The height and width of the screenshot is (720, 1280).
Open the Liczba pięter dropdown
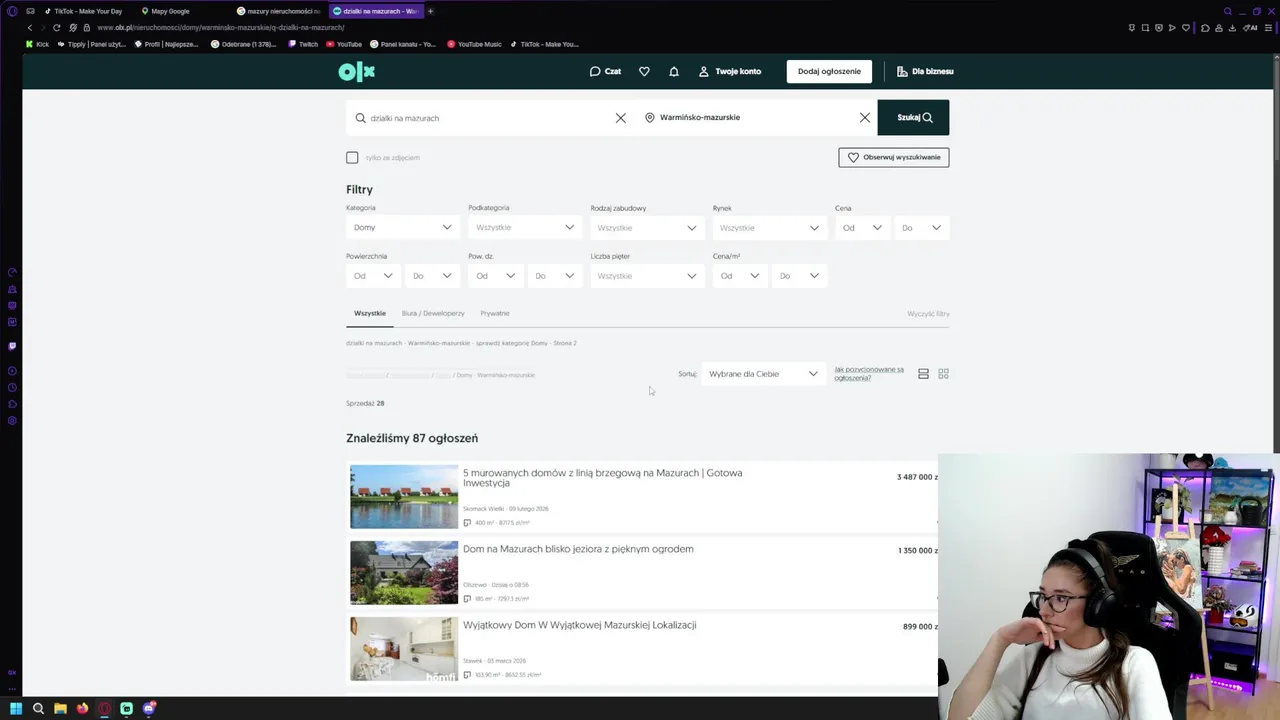[x=647, y=276]
